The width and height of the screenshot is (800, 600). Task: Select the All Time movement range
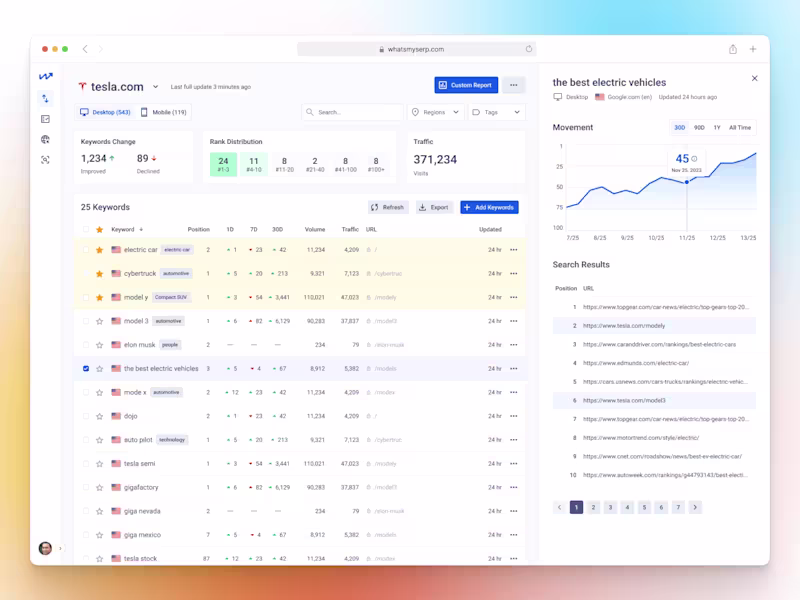(x=740, y=128)
